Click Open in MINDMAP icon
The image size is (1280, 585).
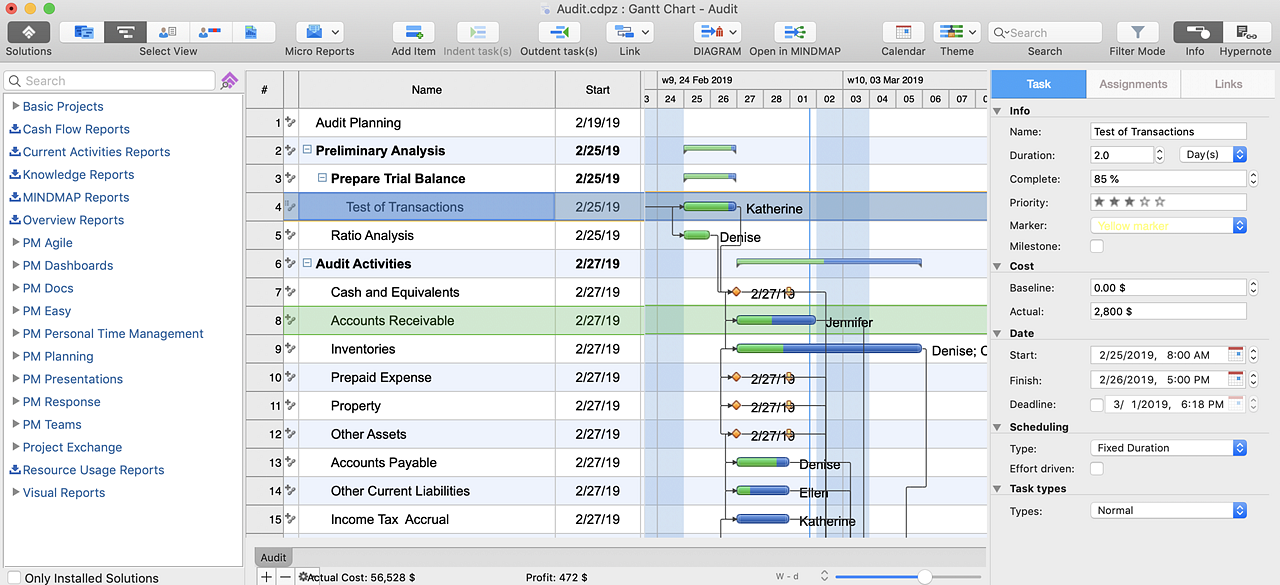coord(795,33)
